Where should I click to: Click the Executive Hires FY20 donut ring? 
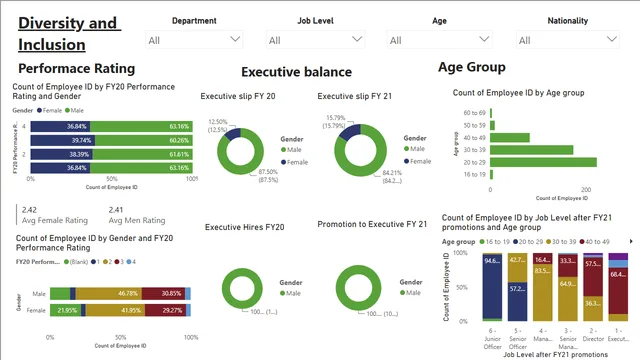pos(242,304)
